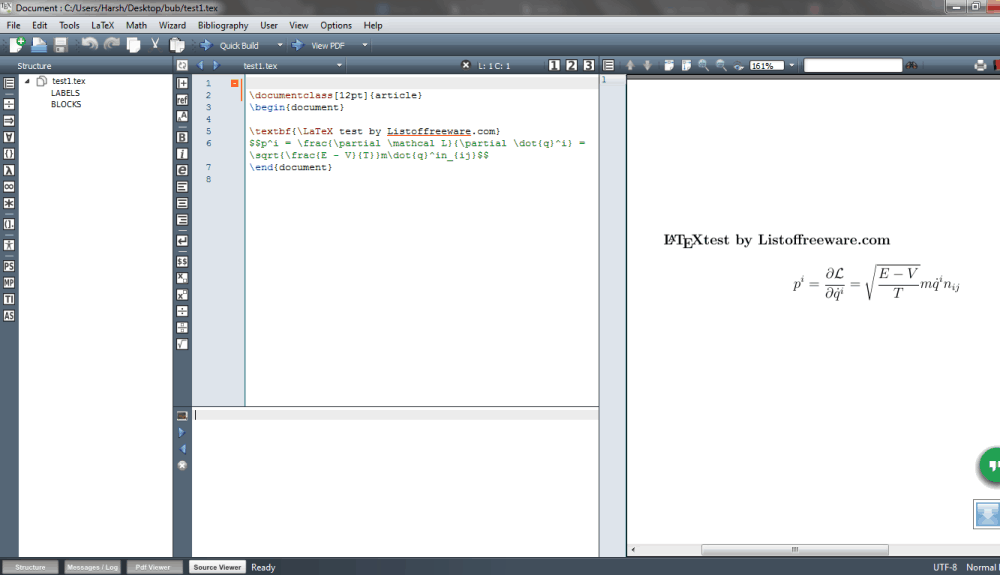Open the TikZ commands panel (TI icon)
1000x575 pixels.
tap(9, 299)
